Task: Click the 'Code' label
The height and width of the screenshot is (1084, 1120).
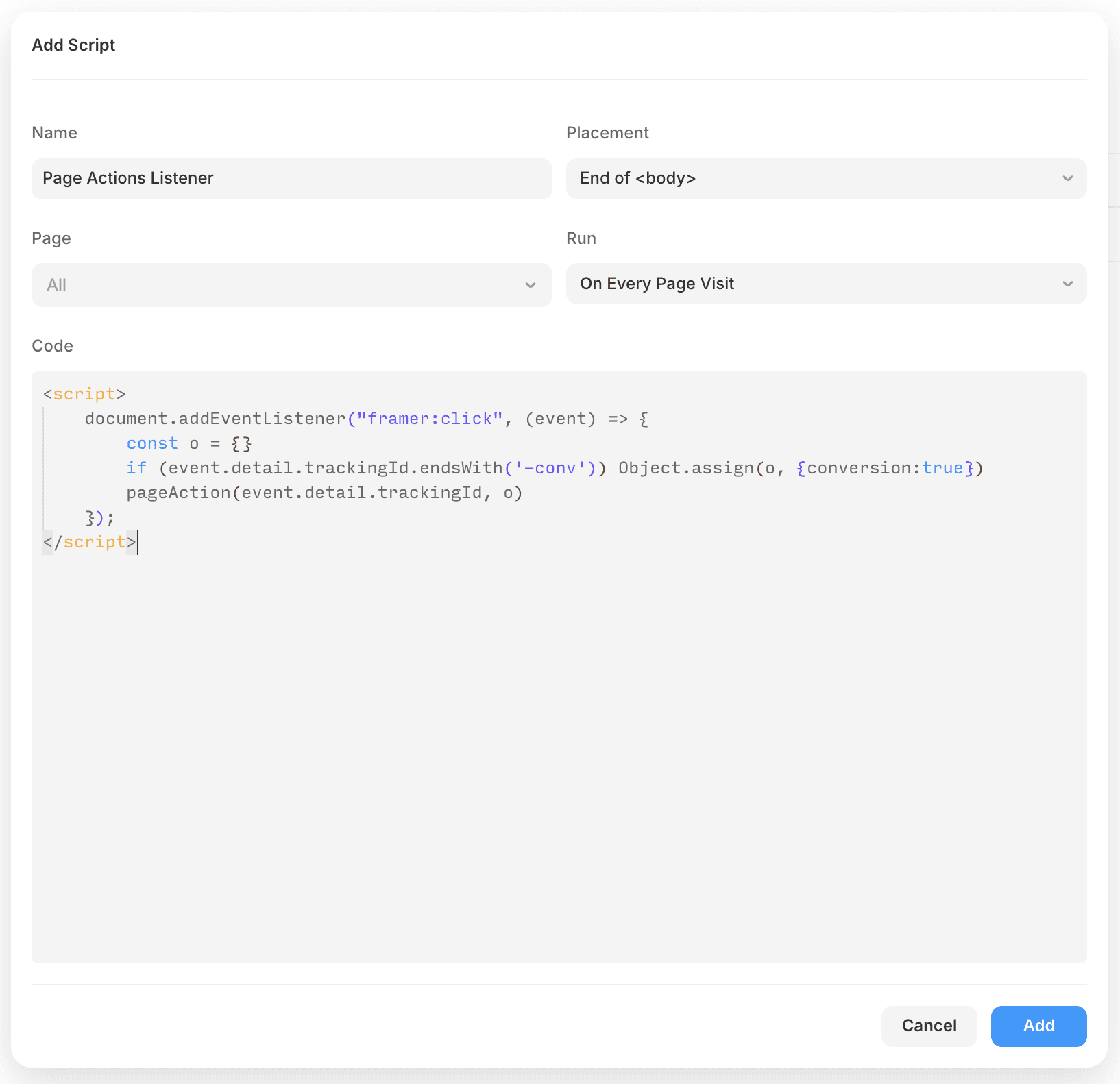Action: pos(52,346)
